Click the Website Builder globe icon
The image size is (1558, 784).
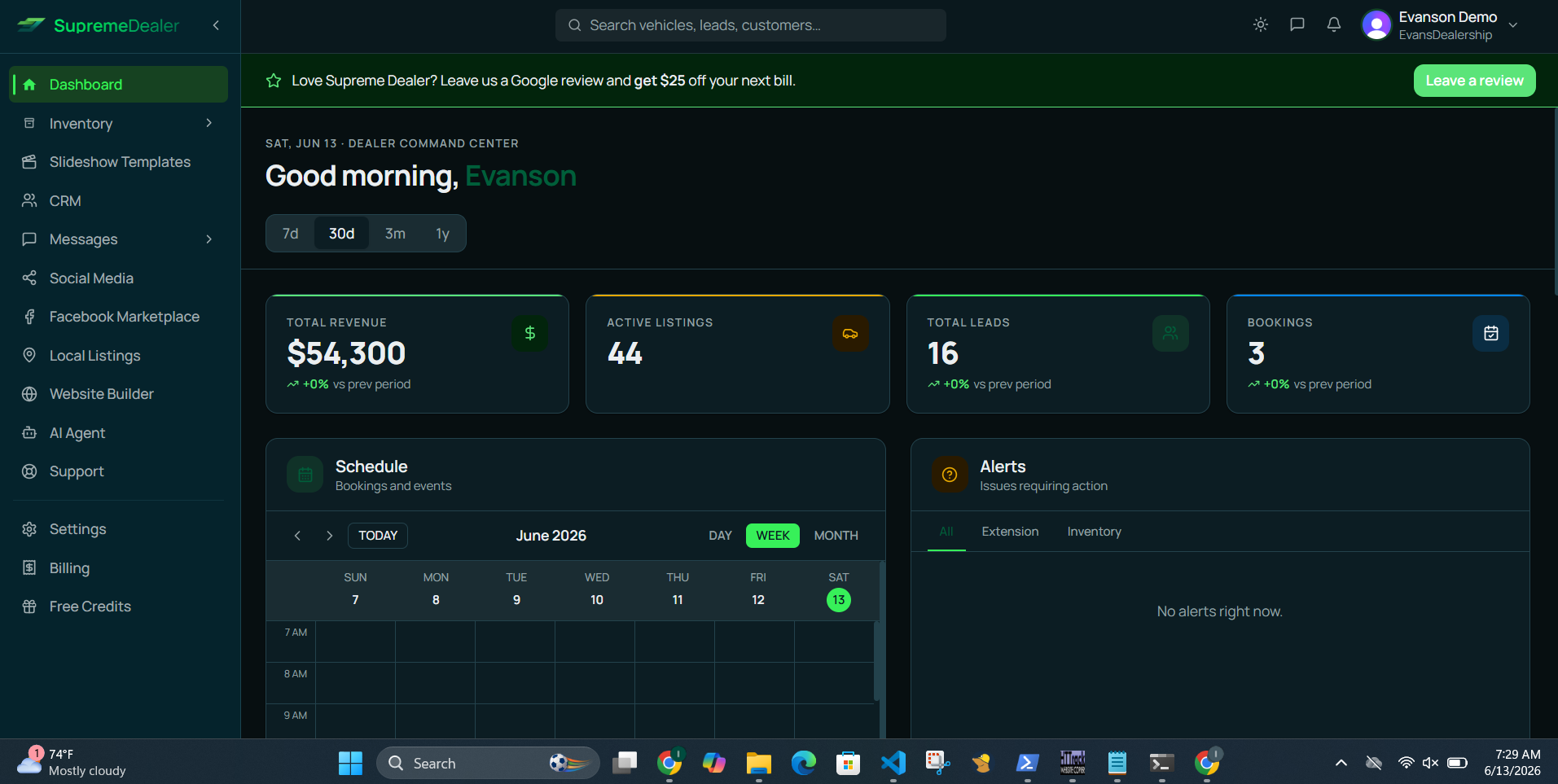(x=29, y=394)
